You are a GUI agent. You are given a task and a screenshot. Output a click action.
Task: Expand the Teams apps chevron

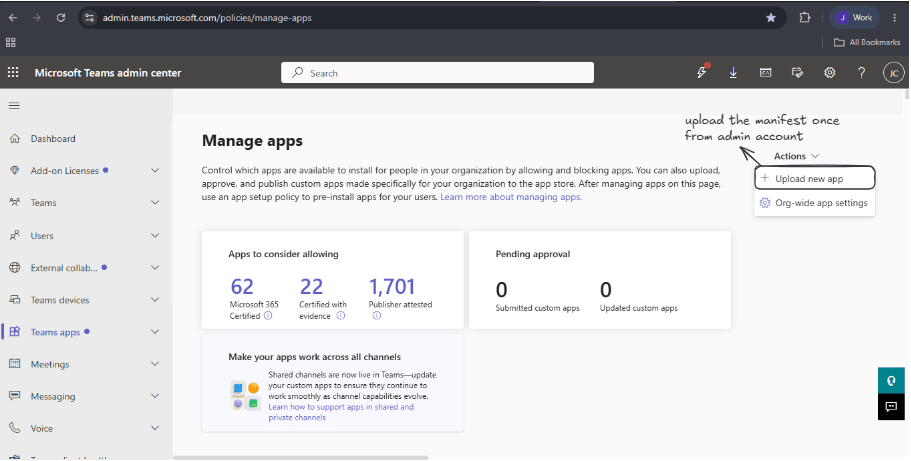tap(155, 332)
